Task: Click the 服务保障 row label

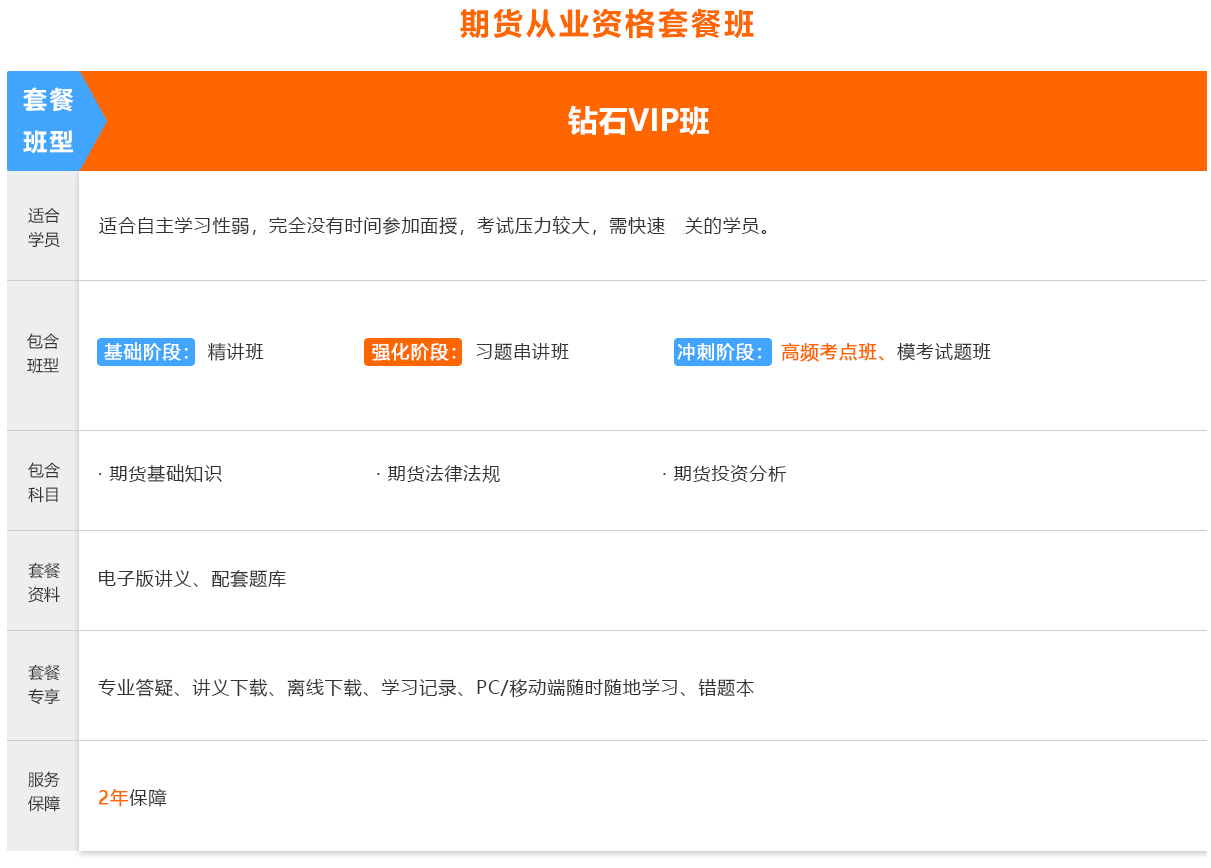Action: point(43,791)
